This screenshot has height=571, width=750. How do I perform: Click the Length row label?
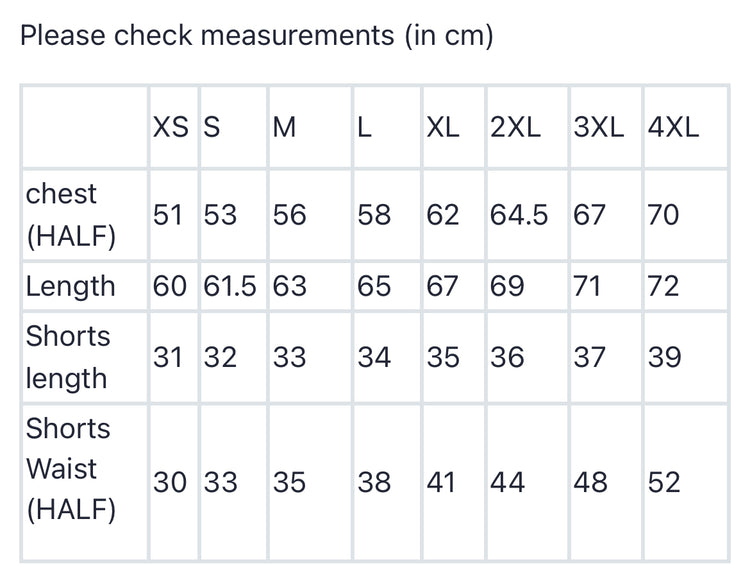pos(70,286)
